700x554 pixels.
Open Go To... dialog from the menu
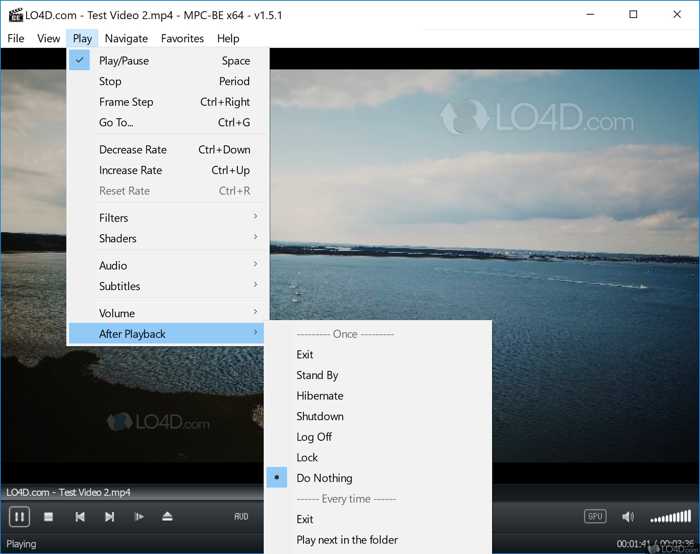click(168, 122)
